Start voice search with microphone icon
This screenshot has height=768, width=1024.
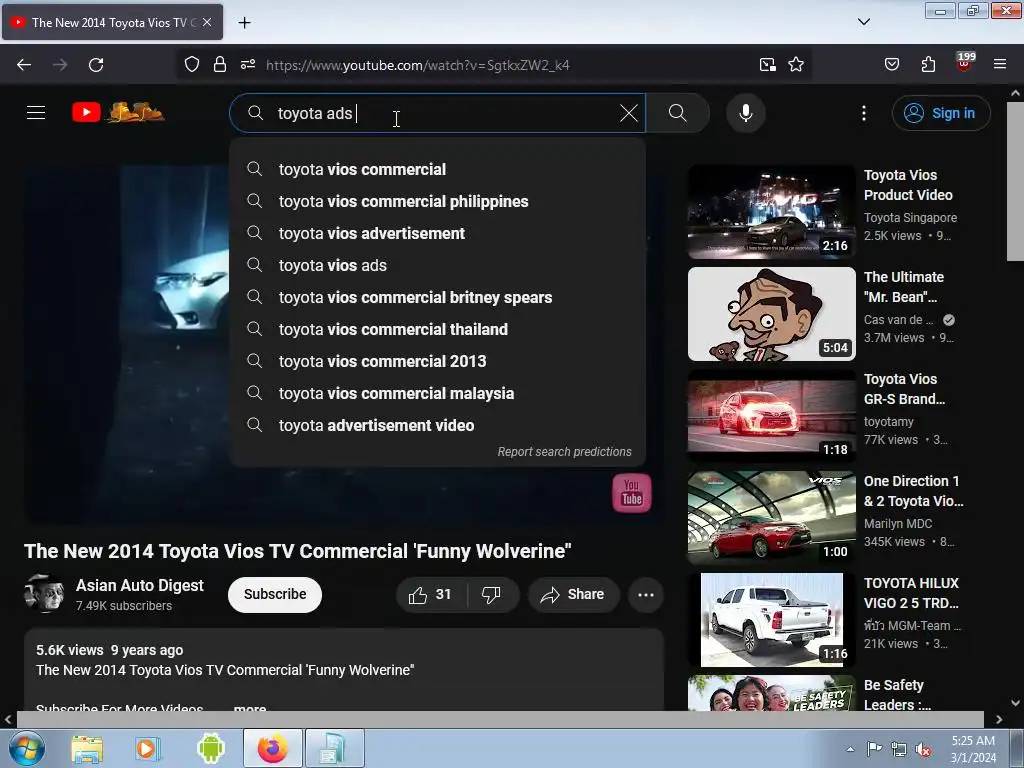(x=745, y=113)
